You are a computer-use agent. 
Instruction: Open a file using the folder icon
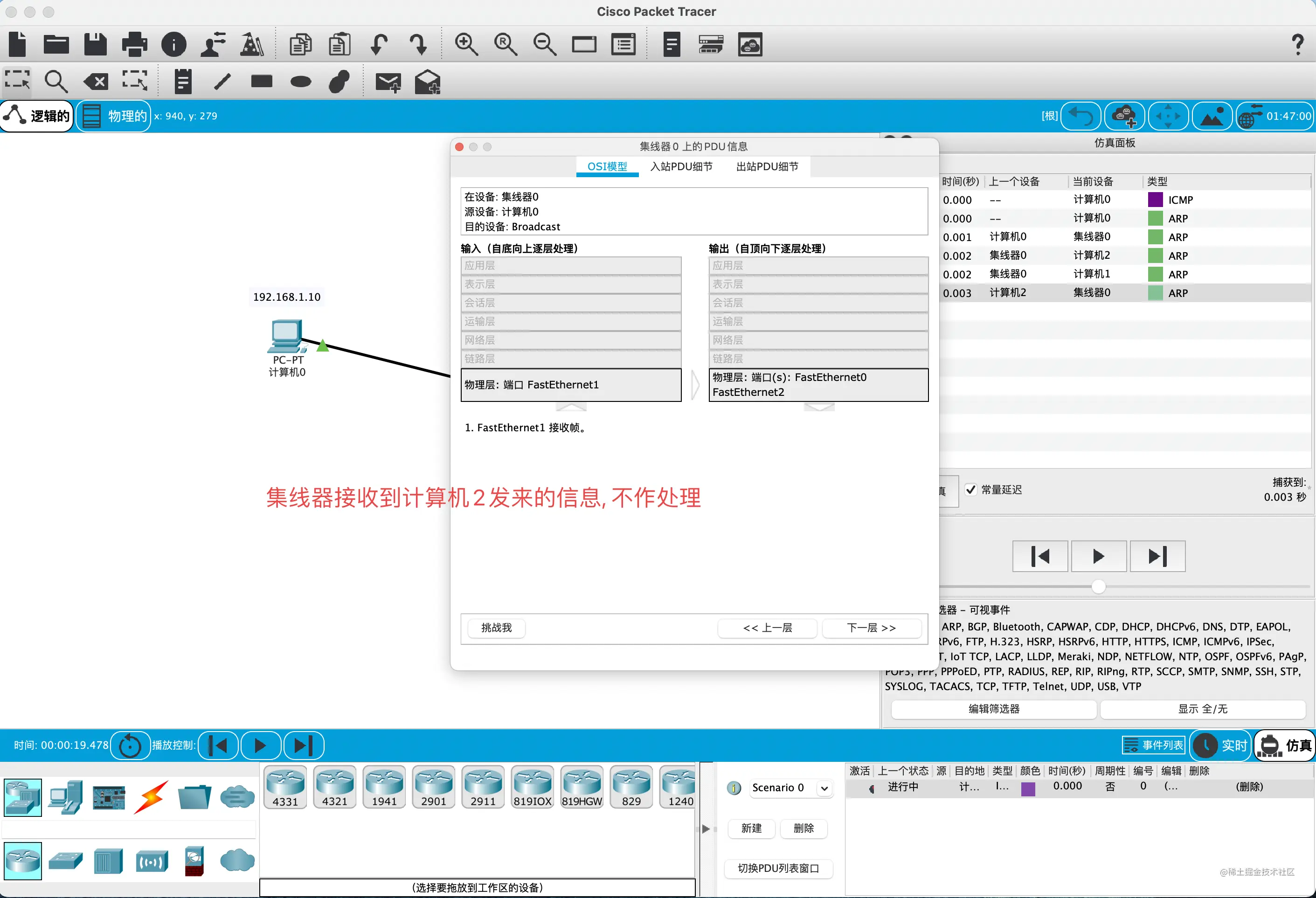56,44
